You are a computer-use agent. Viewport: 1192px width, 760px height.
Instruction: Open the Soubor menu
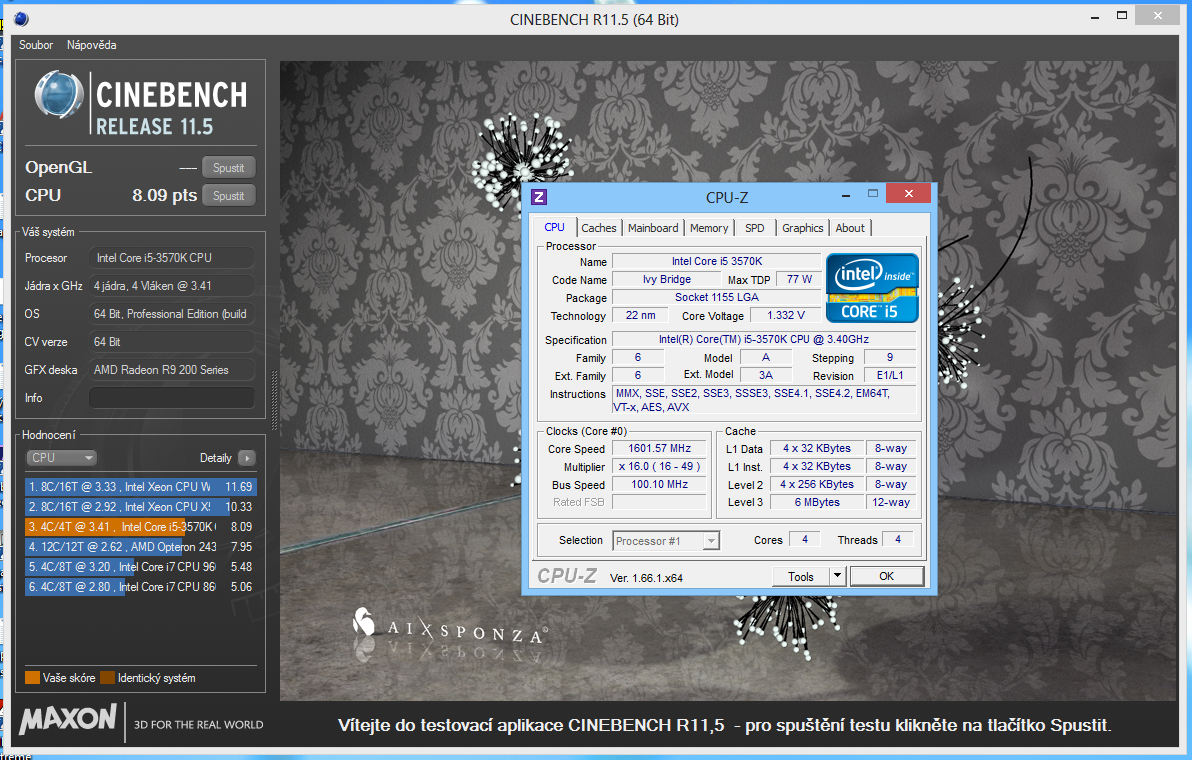36,45
